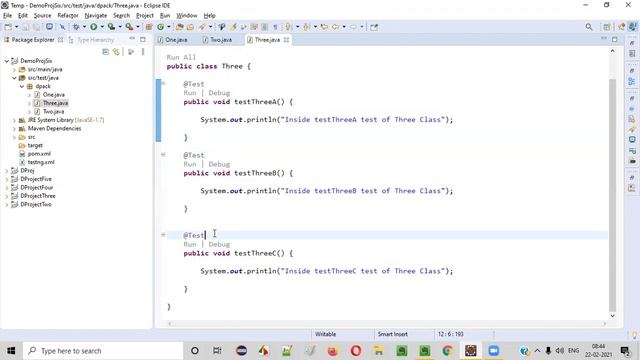Open the Task List from right trim
The height and width of the screenshot is (360, 640).
click(632, 53)
